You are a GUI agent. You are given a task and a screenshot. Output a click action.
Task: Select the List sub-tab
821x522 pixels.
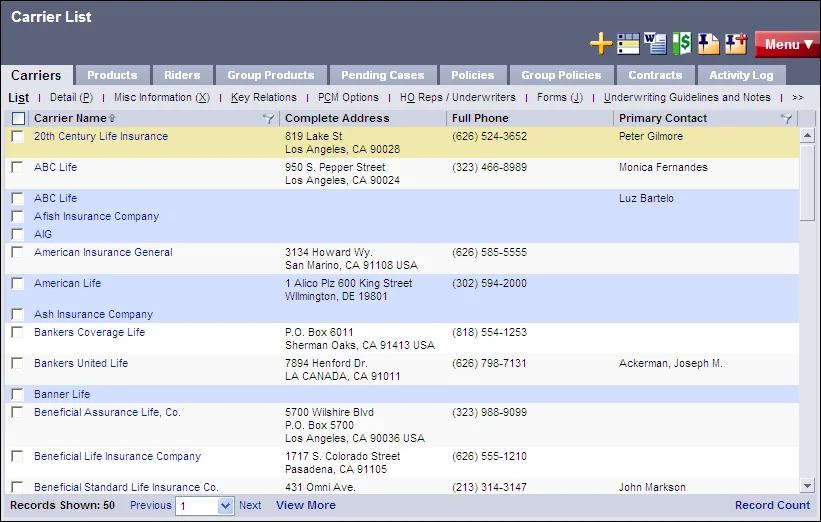point(18,97)
